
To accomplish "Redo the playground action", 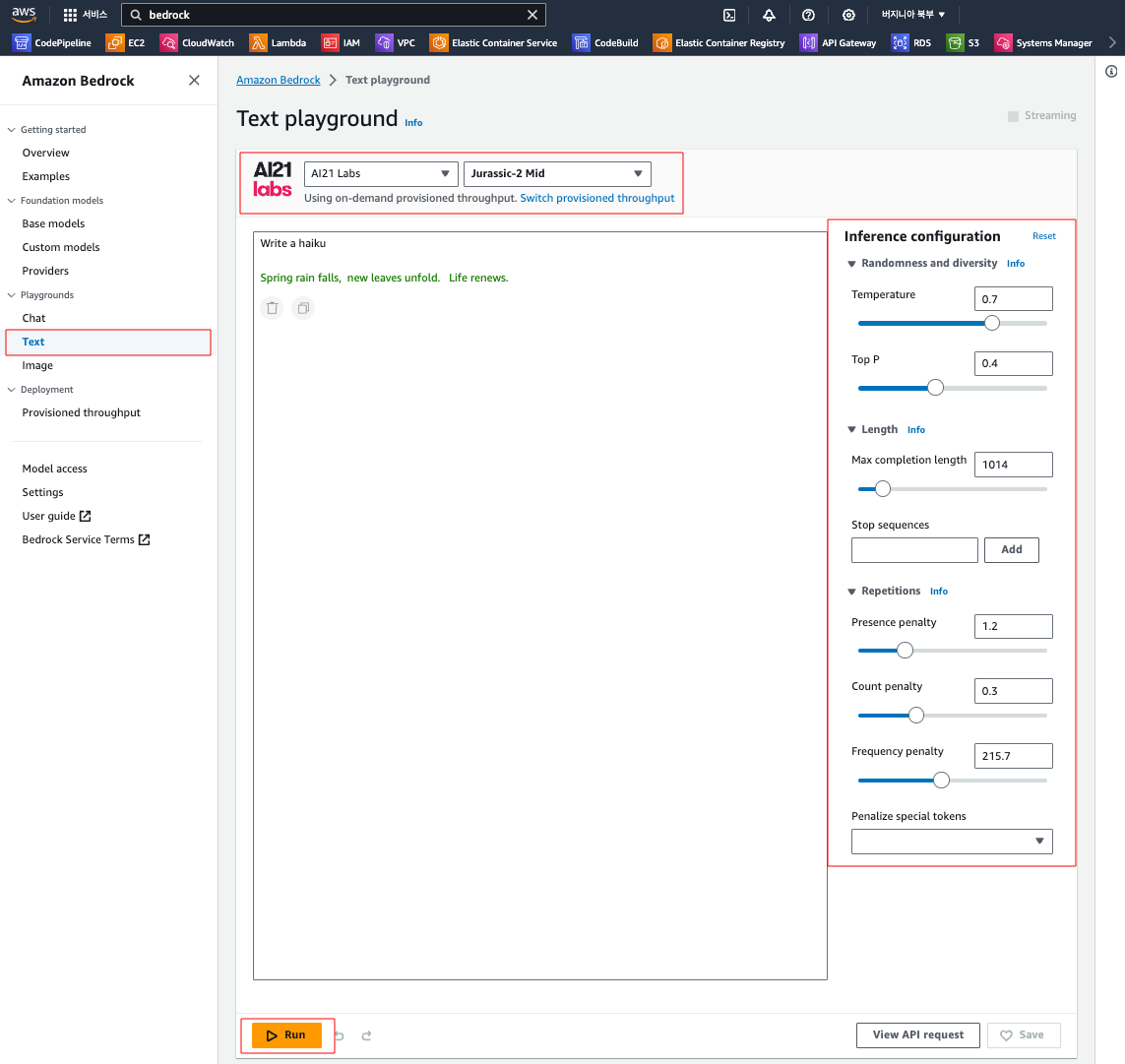I will [366, 1035].
